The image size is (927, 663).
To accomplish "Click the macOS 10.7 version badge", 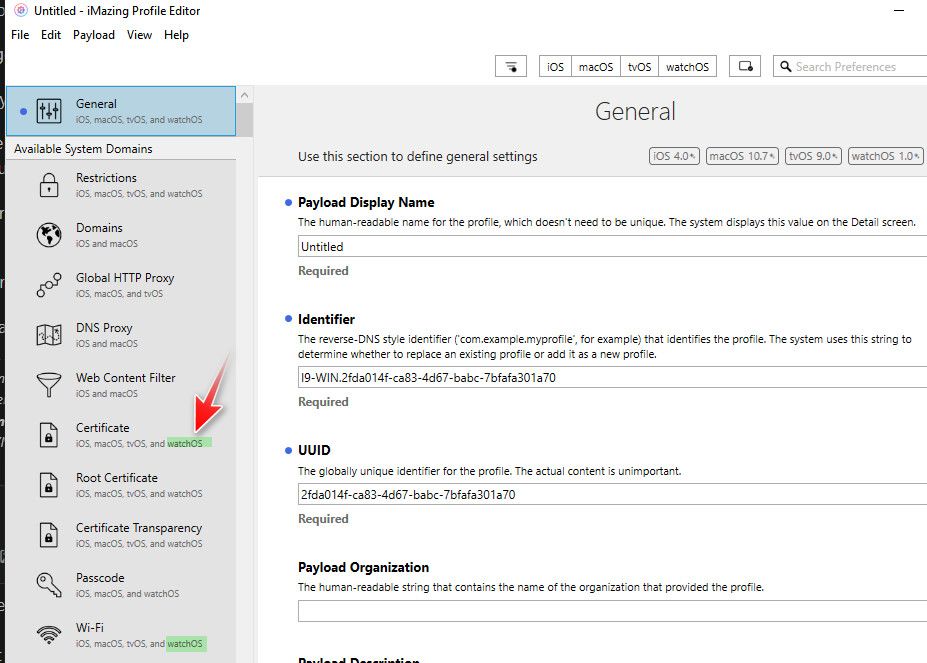I will point(742,156).
